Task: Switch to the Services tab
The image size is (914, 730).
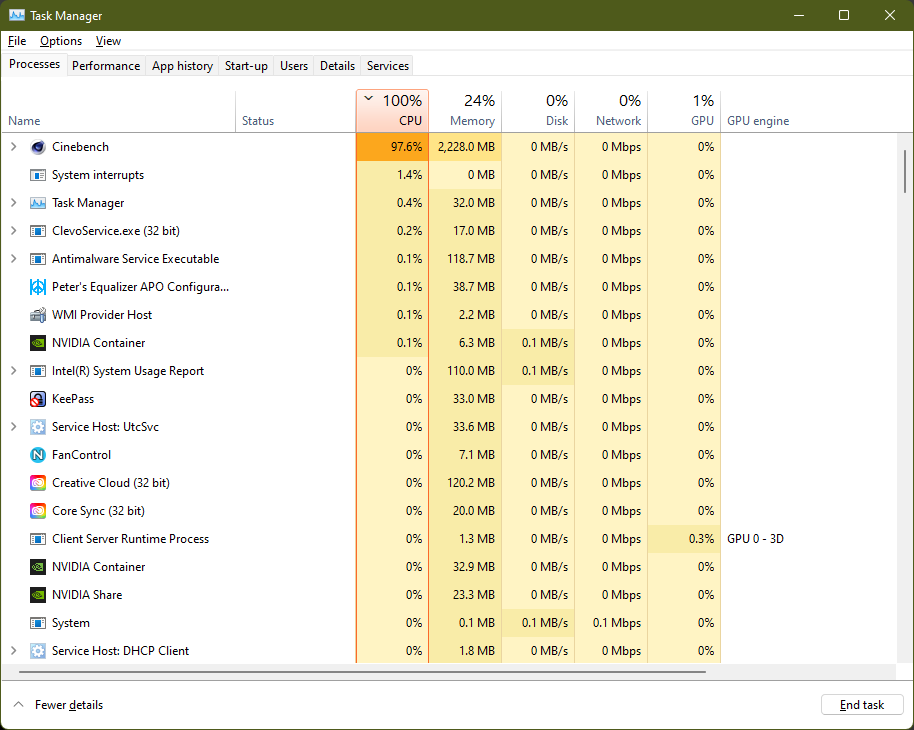Action: pos(388,66)
